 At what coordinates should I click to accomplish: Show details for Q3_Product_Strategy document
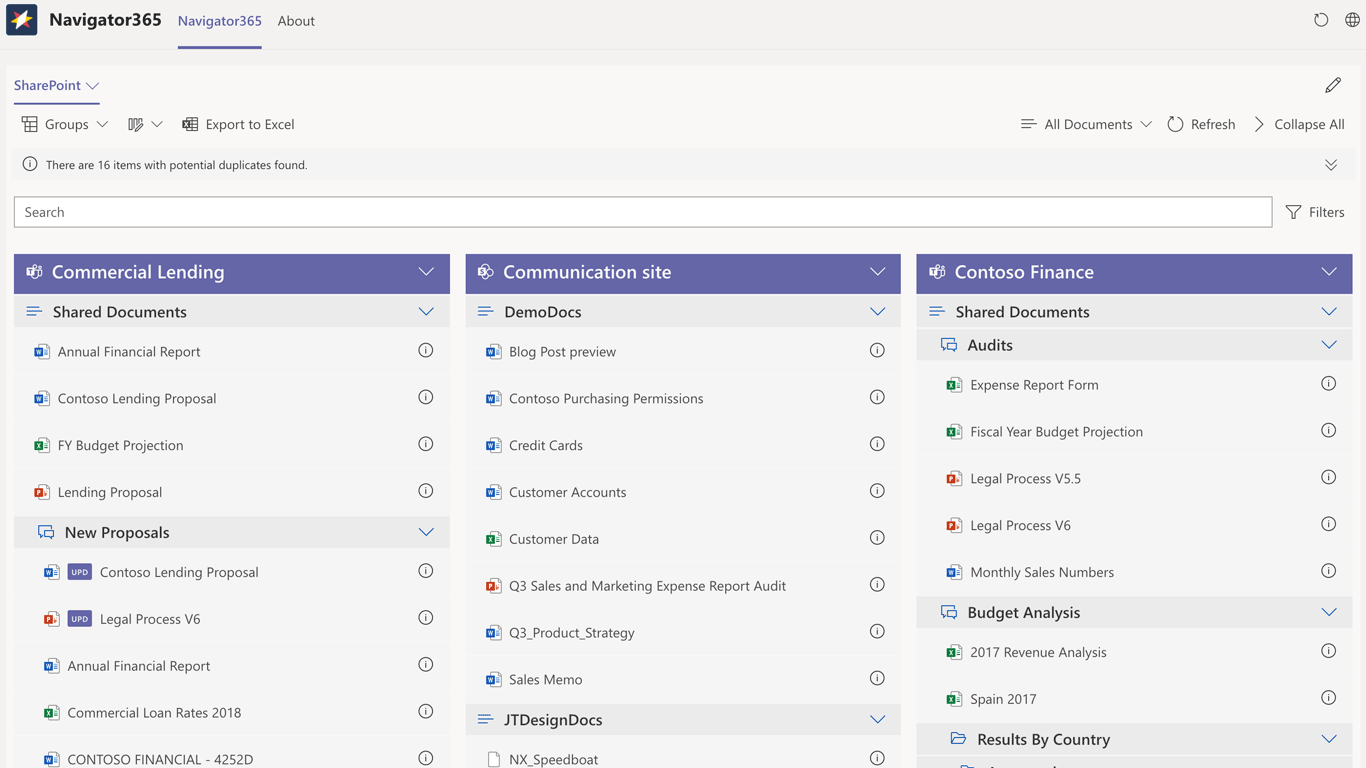pyautogui.click(x=877, y=632)
